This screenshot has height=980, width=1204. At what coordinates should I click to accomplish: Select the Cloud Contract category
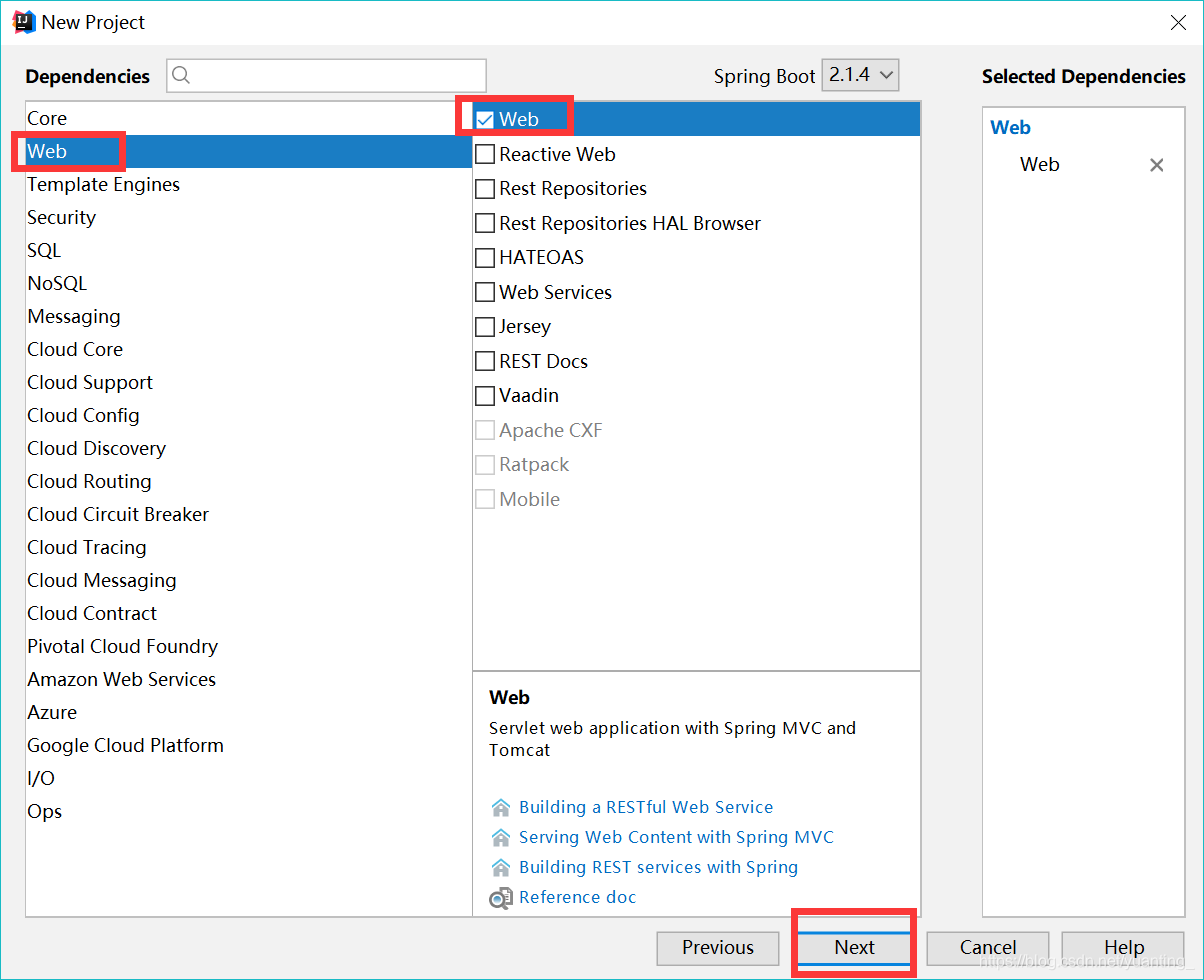click(248, 613)
